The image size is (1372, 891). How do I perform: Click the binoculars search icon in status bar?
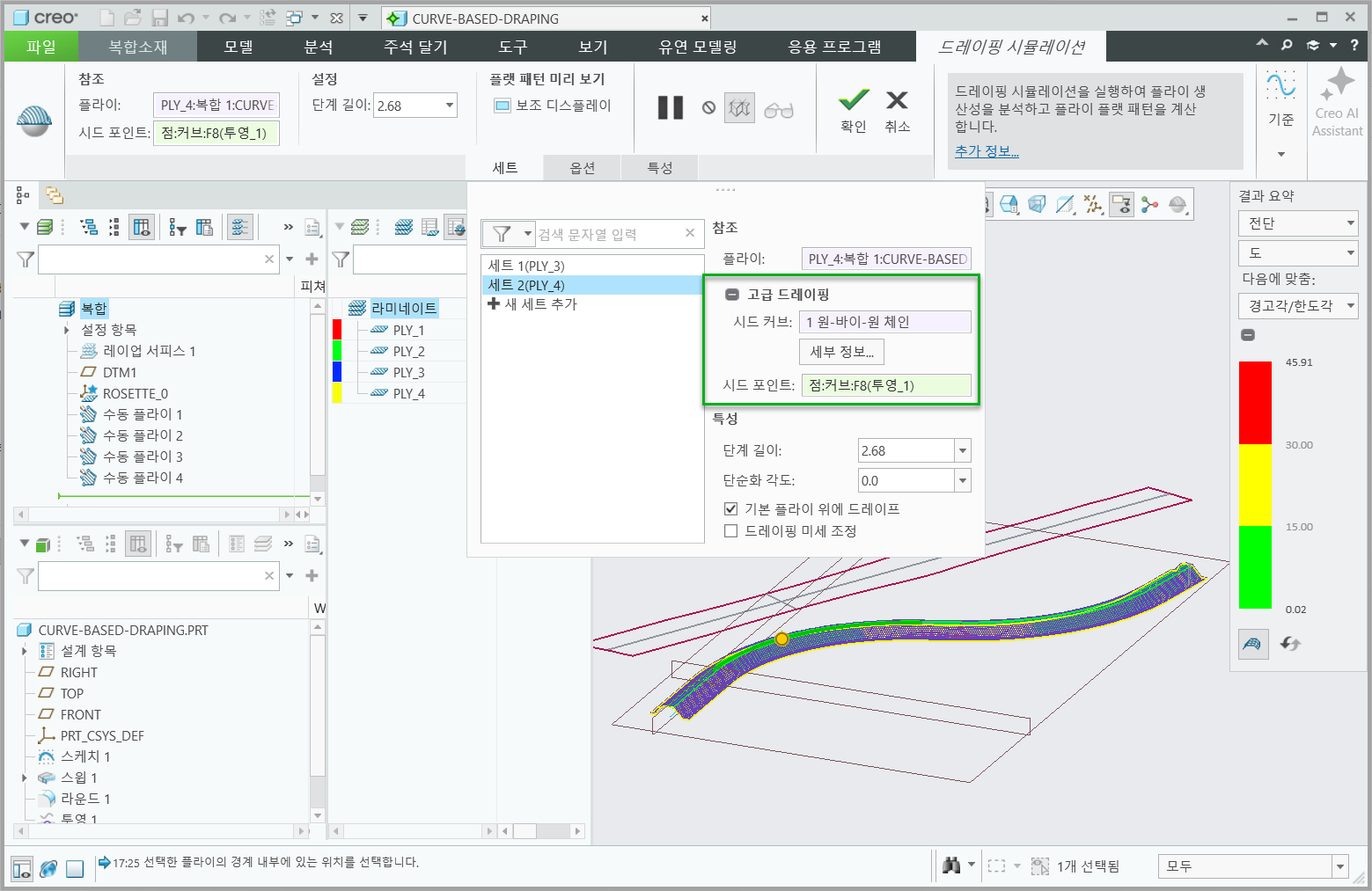(950, 865)
